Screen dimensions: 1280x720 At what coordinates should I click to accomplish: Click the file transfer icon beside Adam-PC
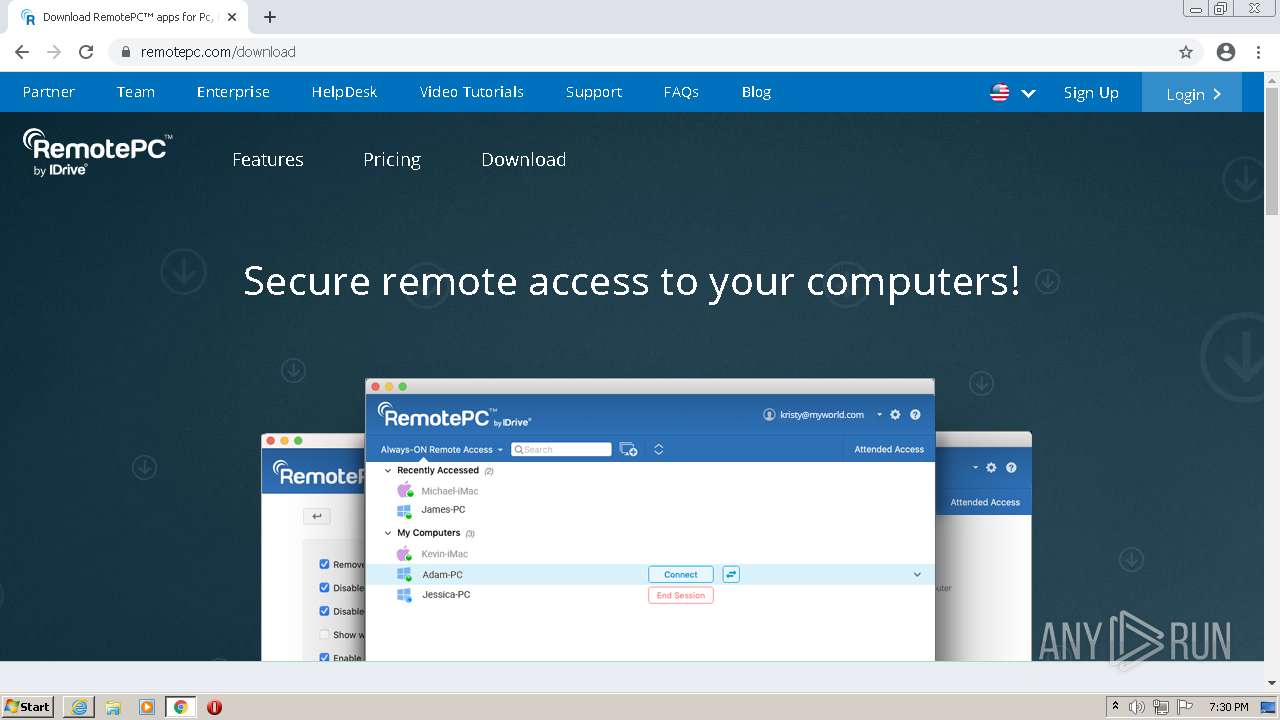(731, 575)
